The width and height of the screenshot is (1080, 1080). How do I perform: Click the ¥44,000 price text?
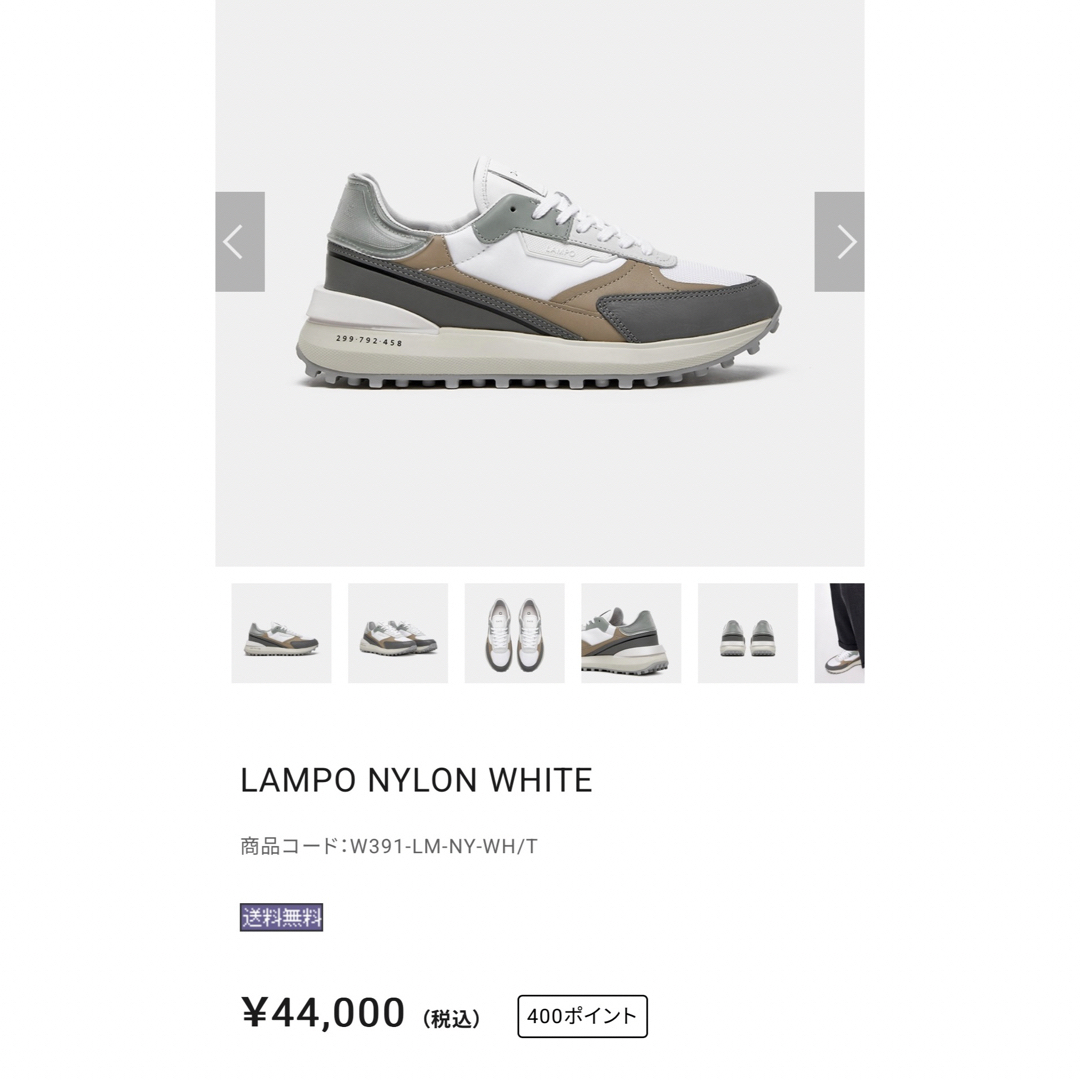tap(322, 1012)
